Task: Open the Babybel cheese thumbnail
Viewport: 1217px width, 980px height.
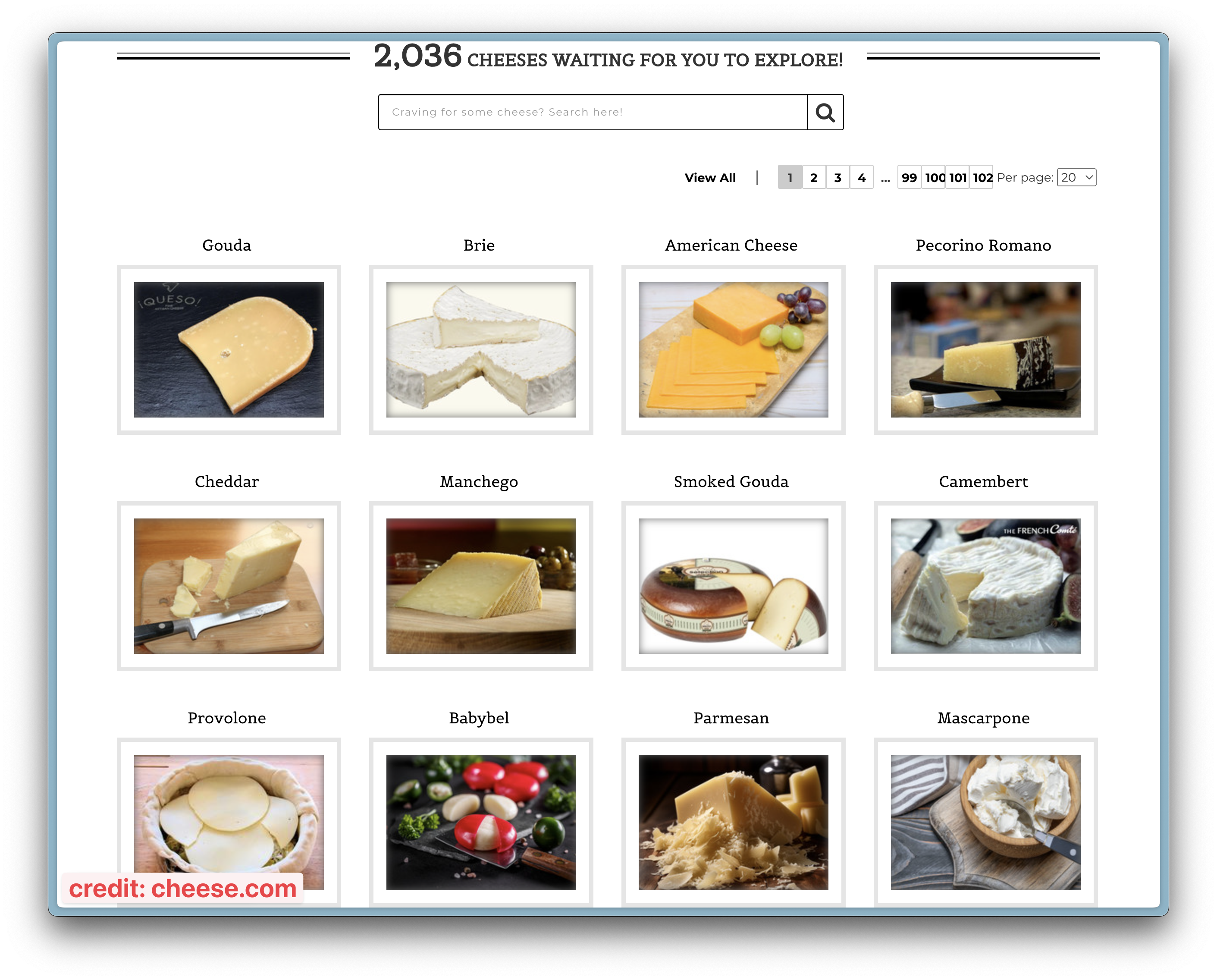Action: coord(481,822)
